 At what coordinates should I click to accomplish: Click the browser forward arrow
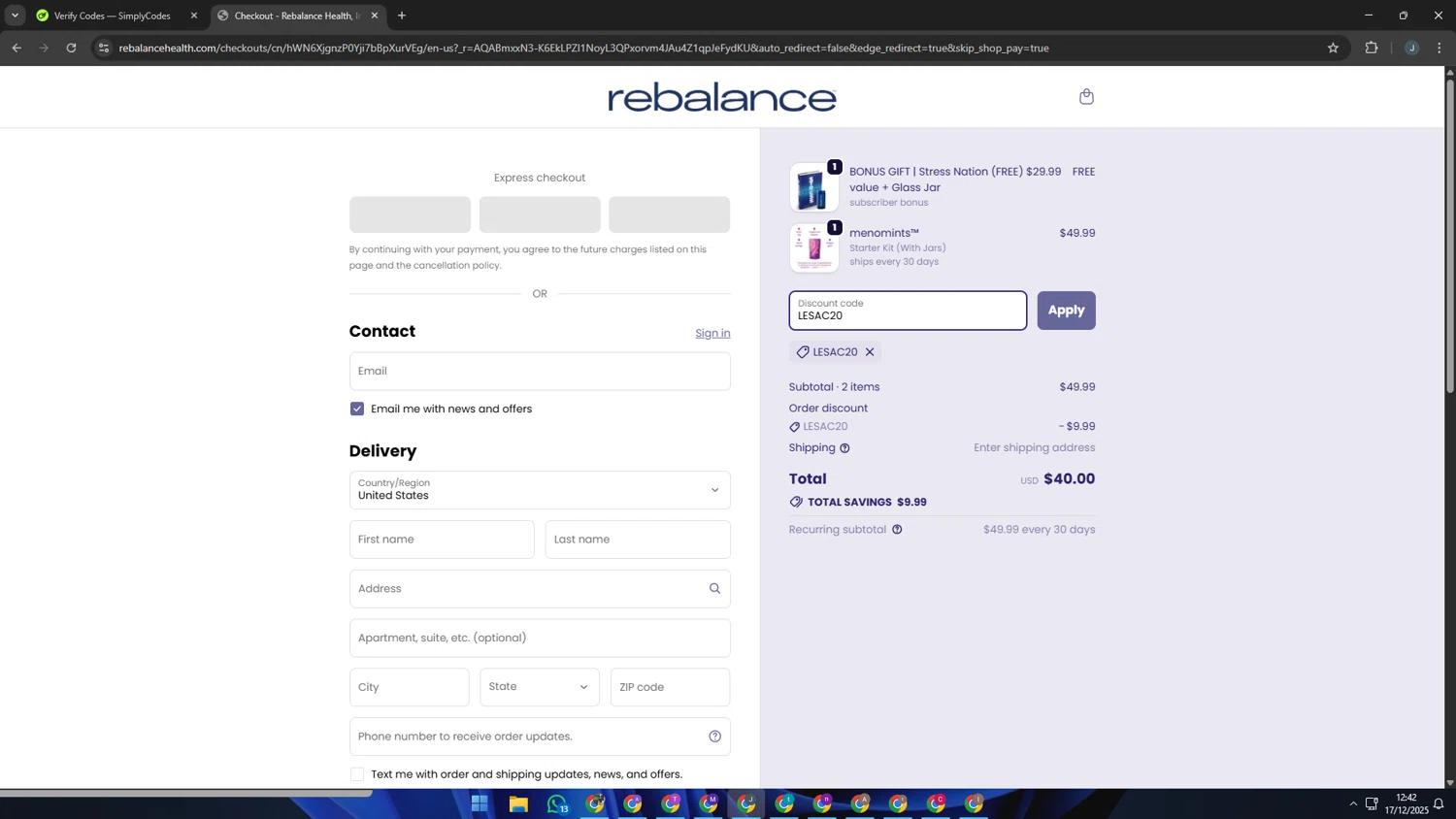(44, 48)
